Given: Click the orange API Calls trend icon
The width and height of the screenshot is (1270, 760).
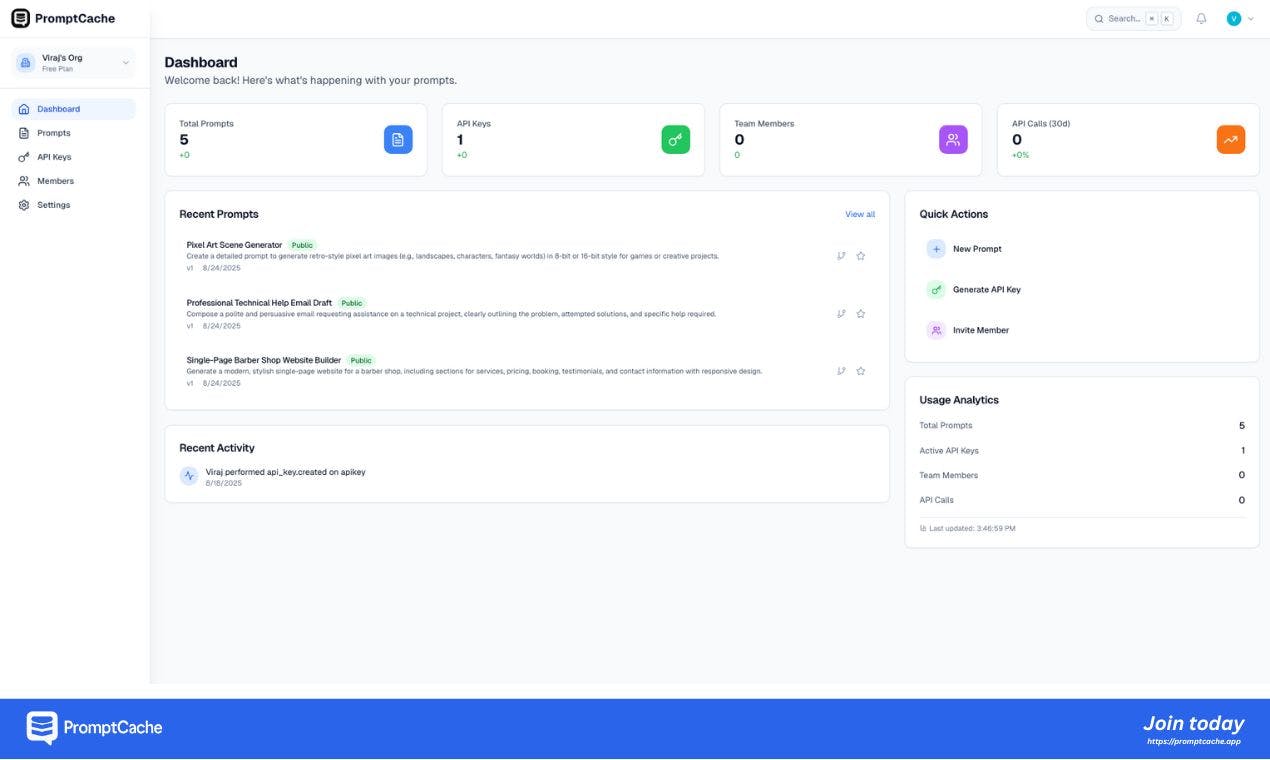Looking at the screenshot, I should pyautogui.click(x=1231, y=140).
